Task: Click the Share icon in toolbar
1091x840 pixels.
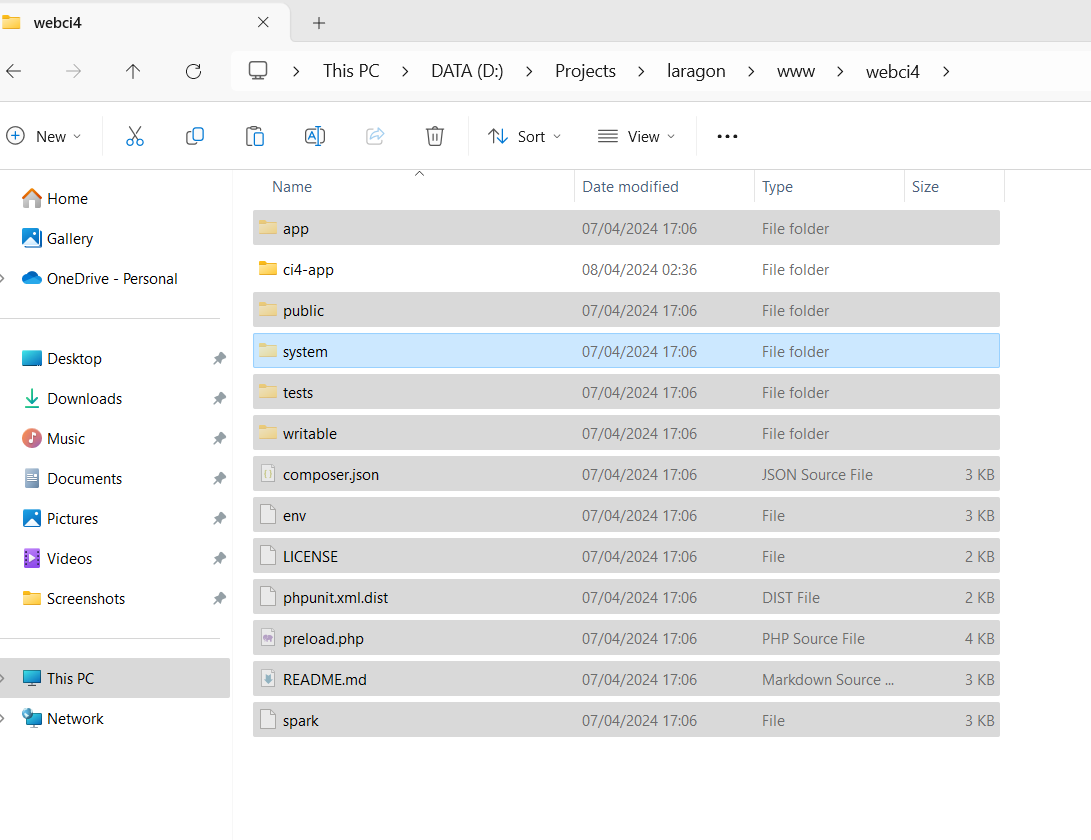Action: coord(375,136)
